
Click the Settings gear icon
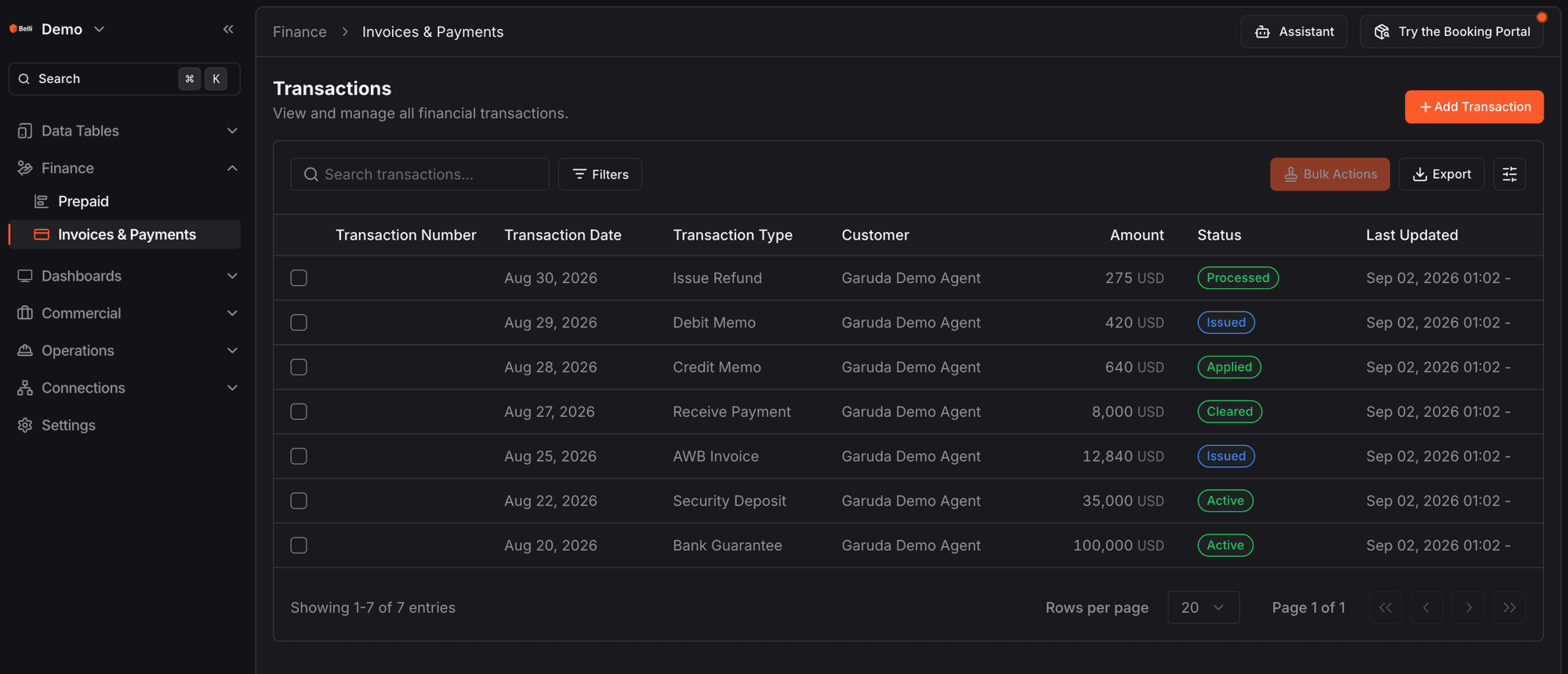point(25,425)
